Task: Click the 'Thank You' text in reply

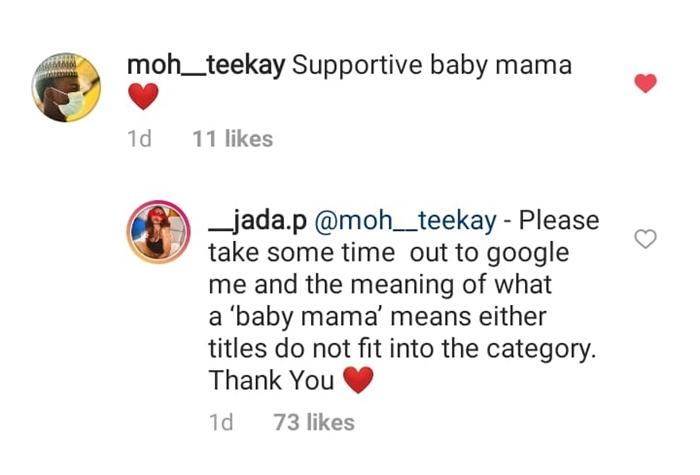Action: pos(270,380)
